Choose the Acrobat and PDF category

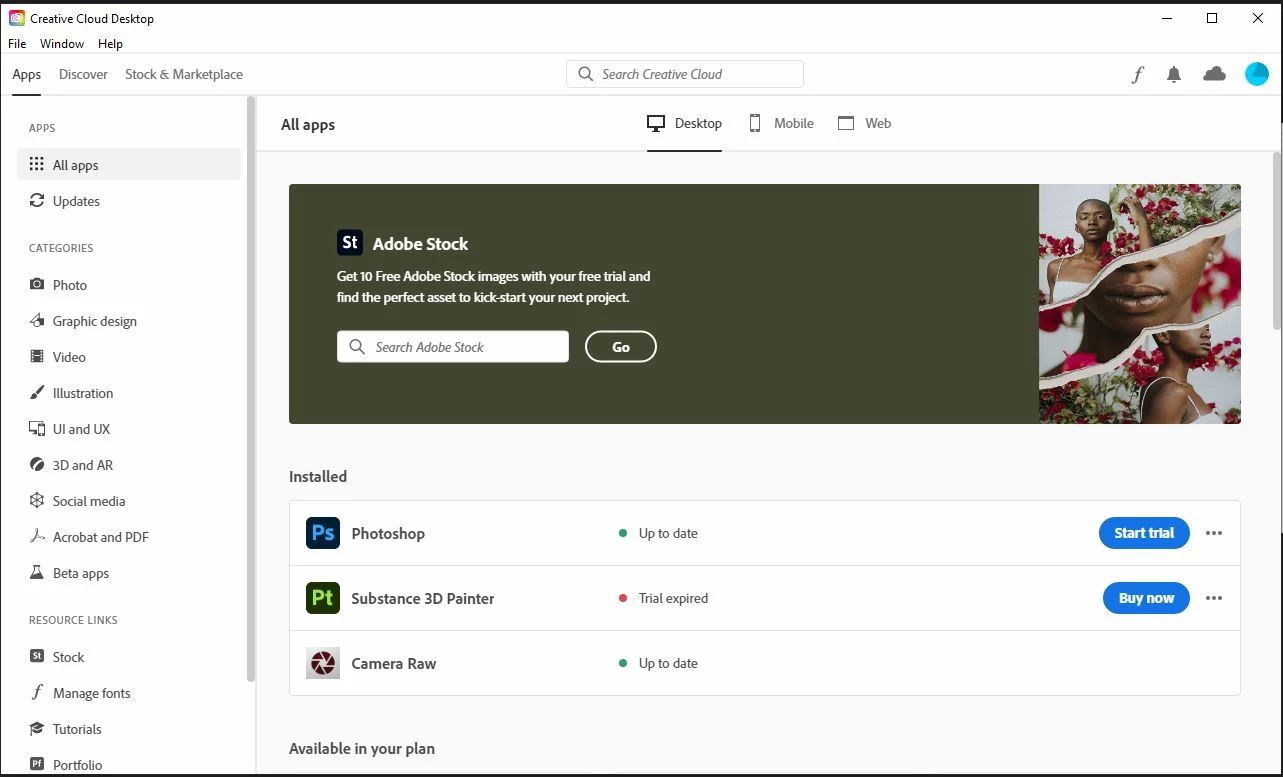click(x=129, y=537)
